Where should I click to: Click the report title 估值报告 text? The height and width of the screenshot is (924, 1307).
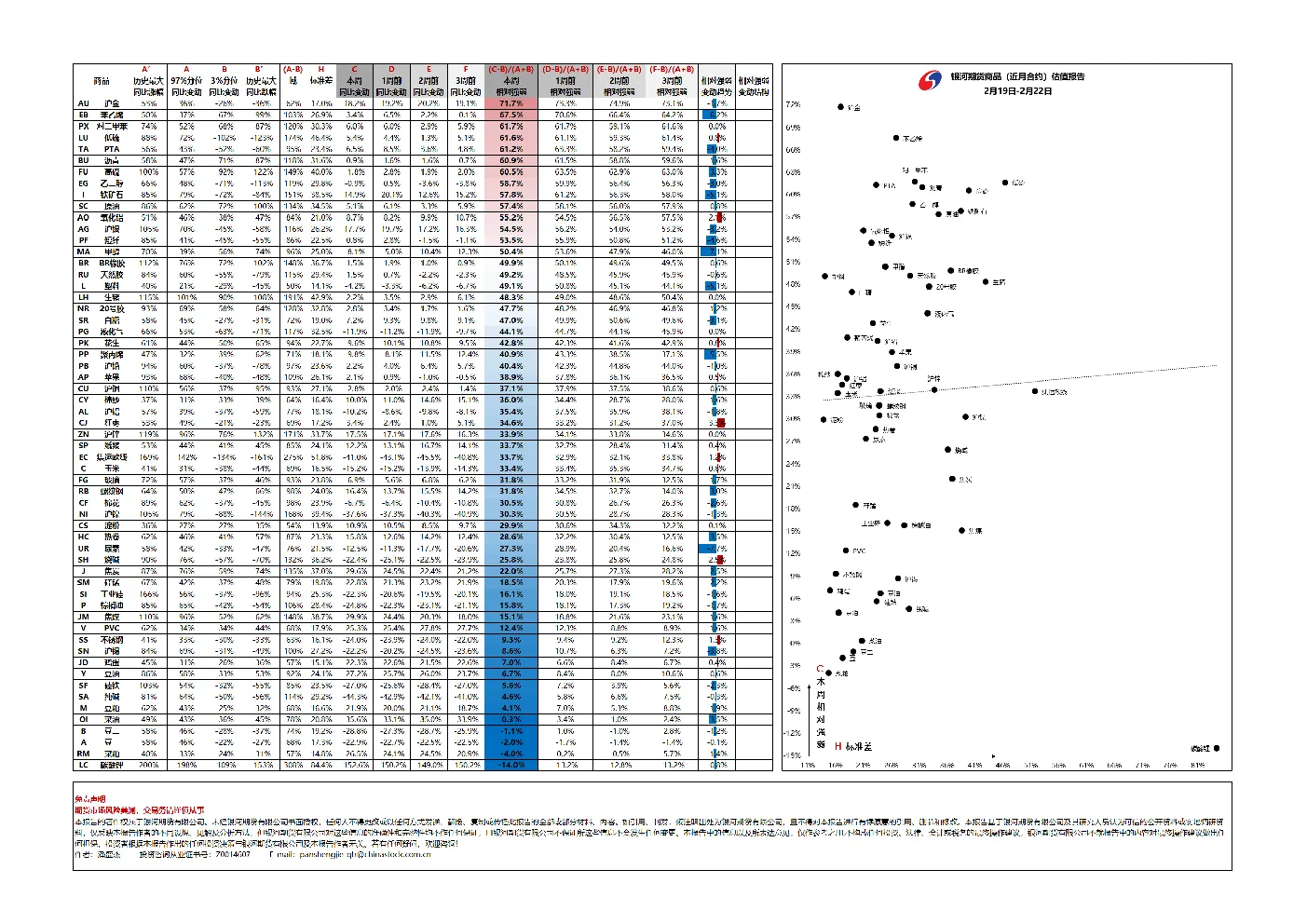tap(1068, 77)
